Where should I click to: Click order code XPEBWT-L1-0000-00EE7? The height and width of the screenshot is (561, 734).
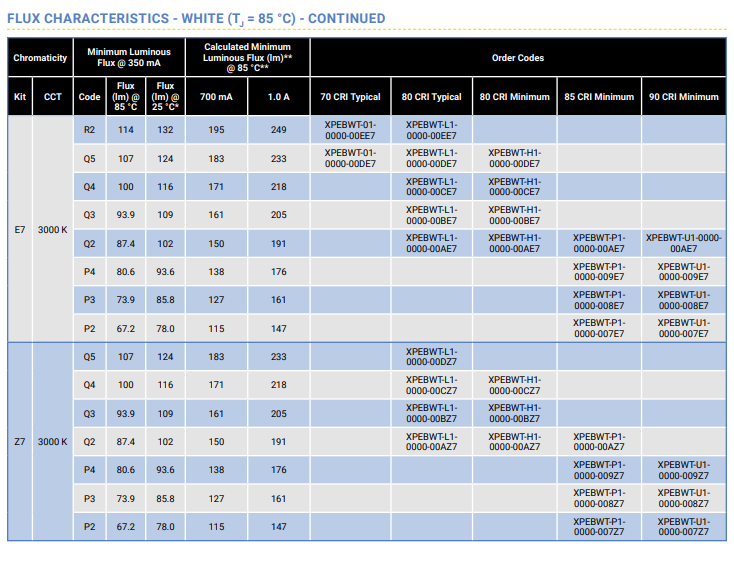pos(432,130)
